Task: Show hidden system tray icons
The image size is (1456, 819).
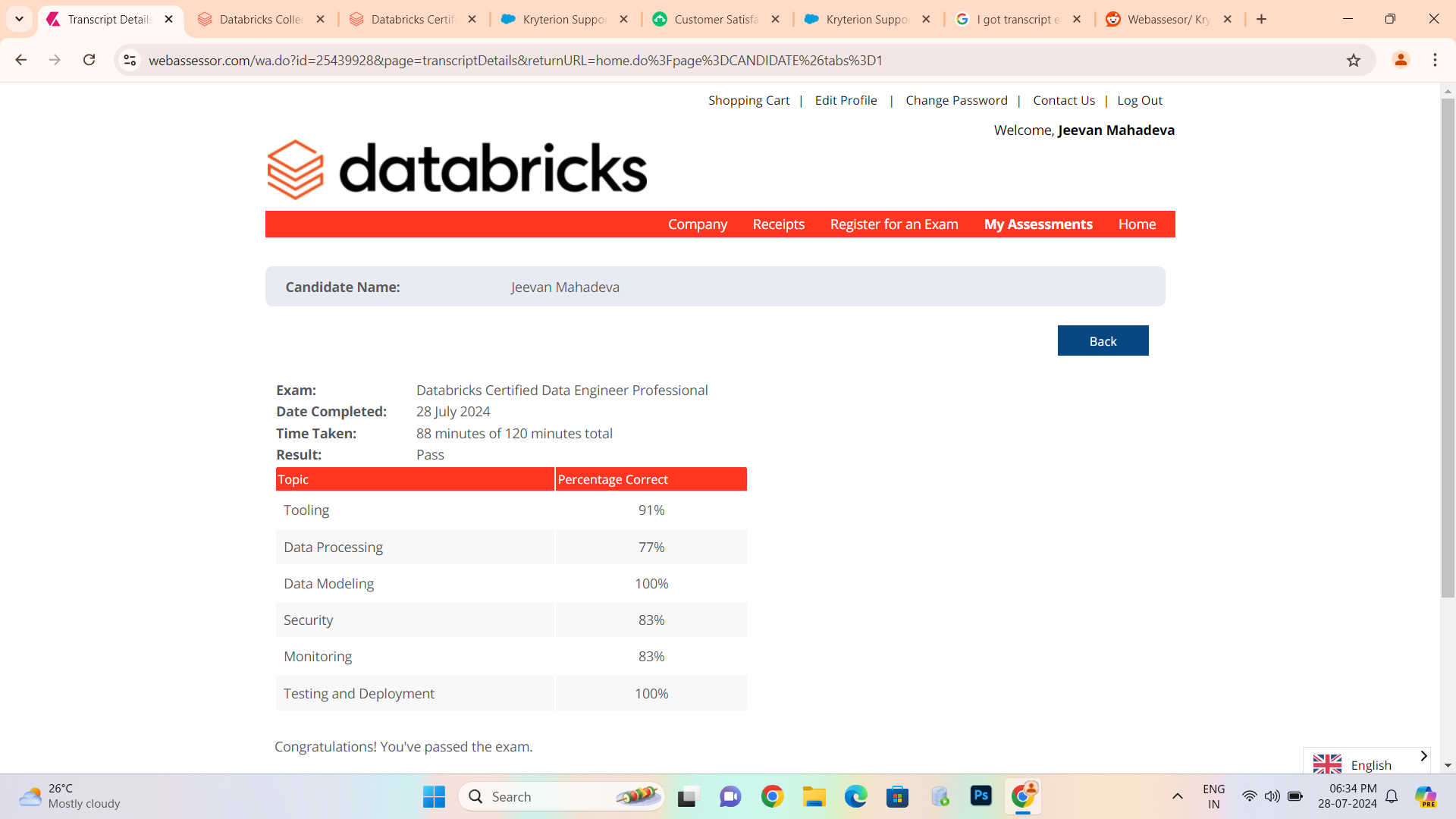Action: (x=1177, y=796)
